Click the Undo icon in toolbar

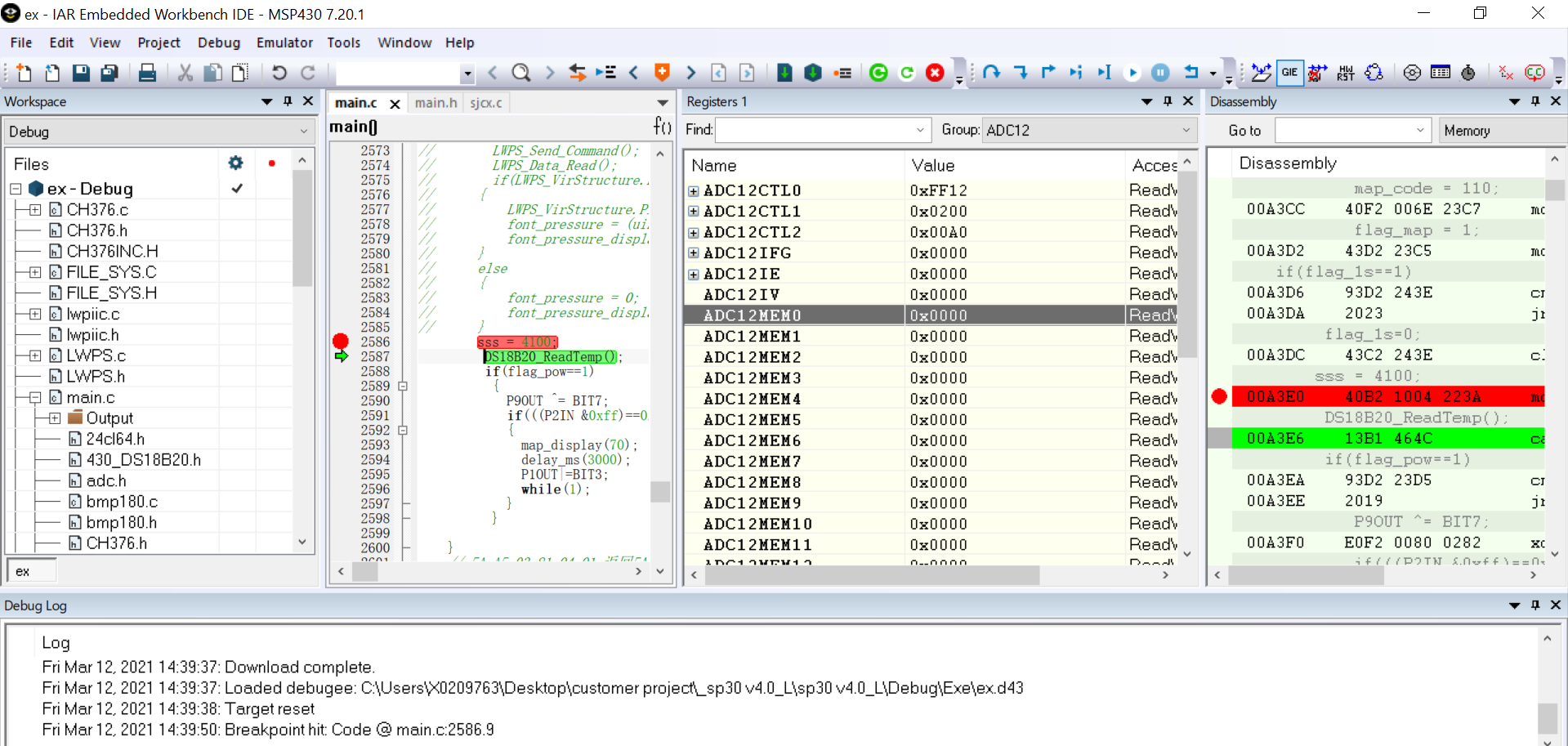(279, 73)
